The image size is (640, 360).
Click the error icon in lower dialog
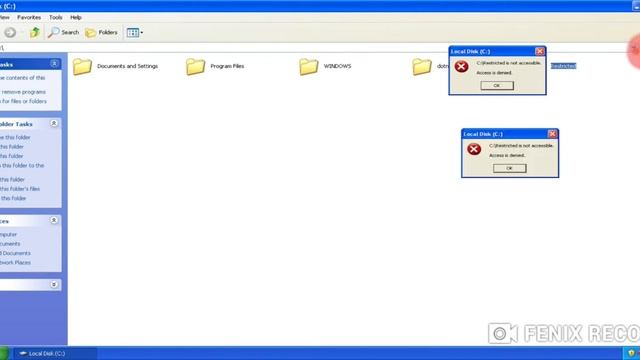[474, 149]
